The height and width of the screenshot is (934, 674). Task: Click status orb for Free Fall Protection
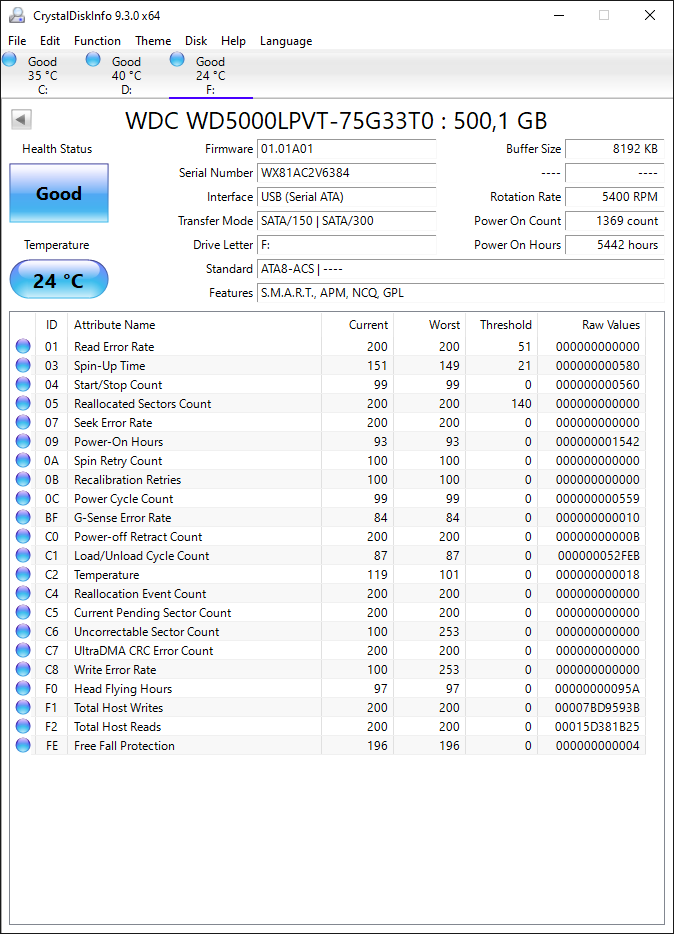point(23,745)
